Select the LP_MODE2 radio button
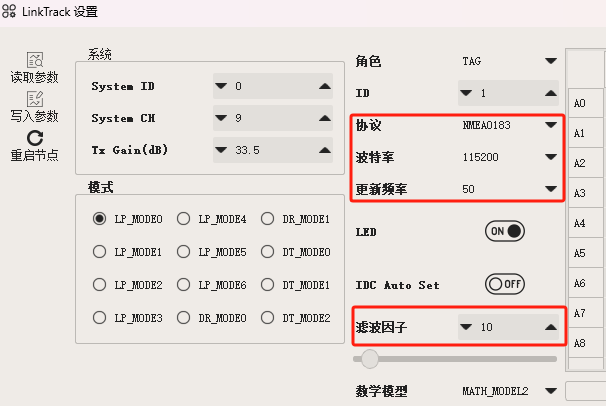 coord(99,285)
